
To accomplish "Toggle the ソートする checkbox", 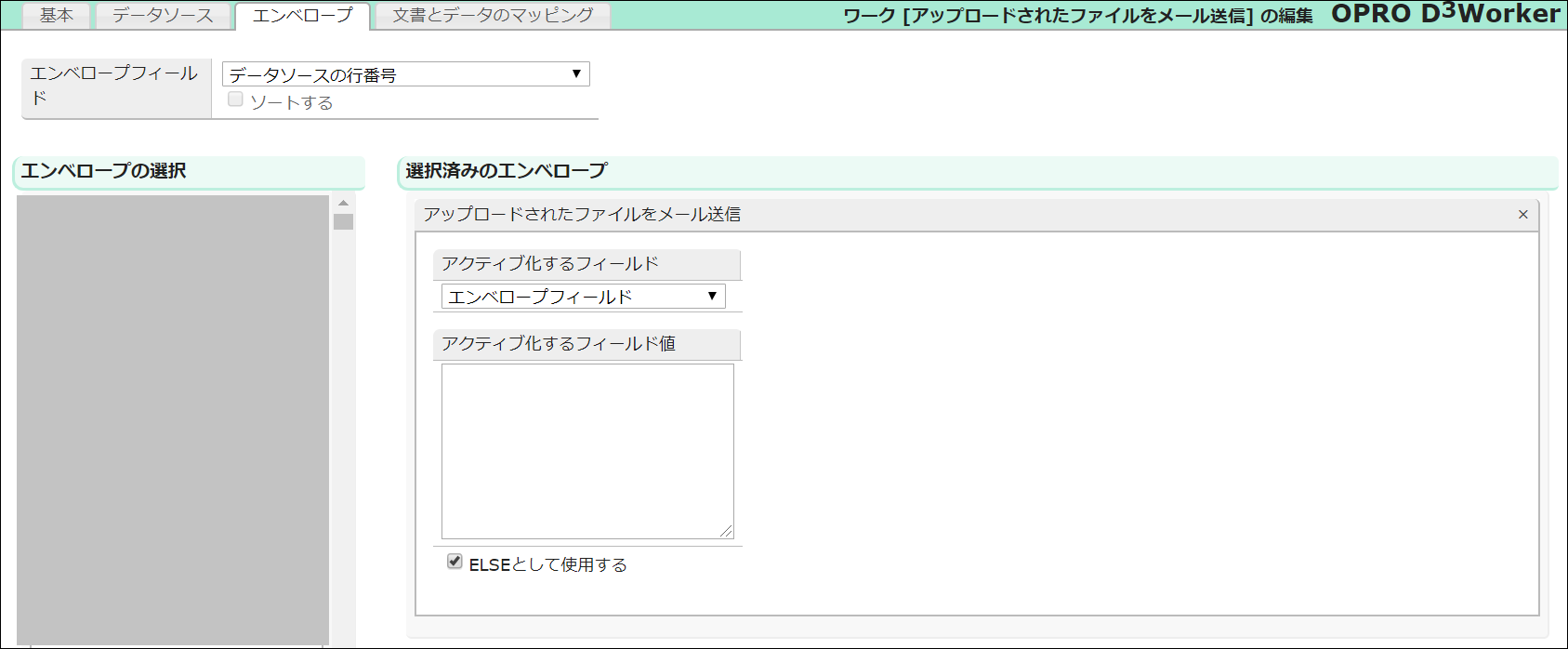I will pos(236,99).
